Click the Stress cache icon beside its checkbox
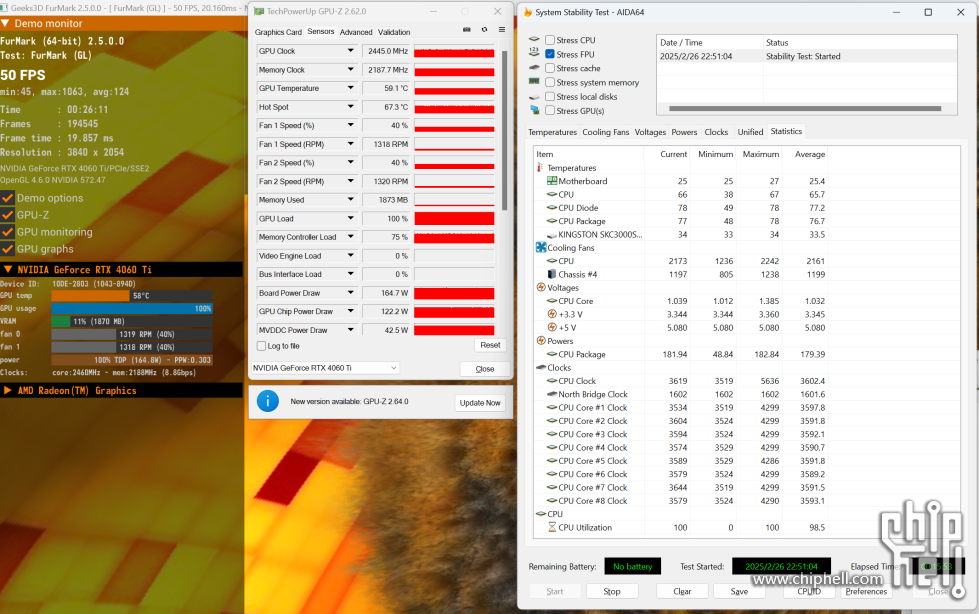This screenshot has width=979, height=614. click(x=534, y=68)
